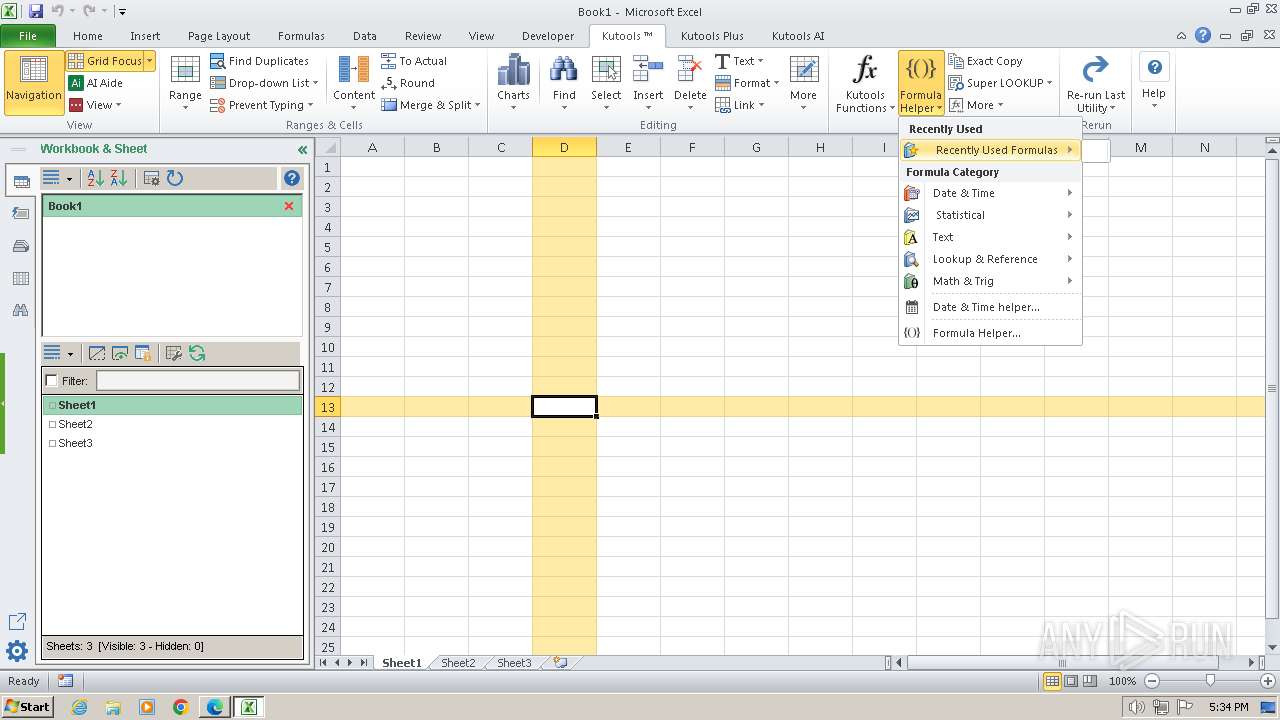This screenshot has width=1280, height=720.
Task: Switch to the Developer tab
Action: tap(548, 36)
